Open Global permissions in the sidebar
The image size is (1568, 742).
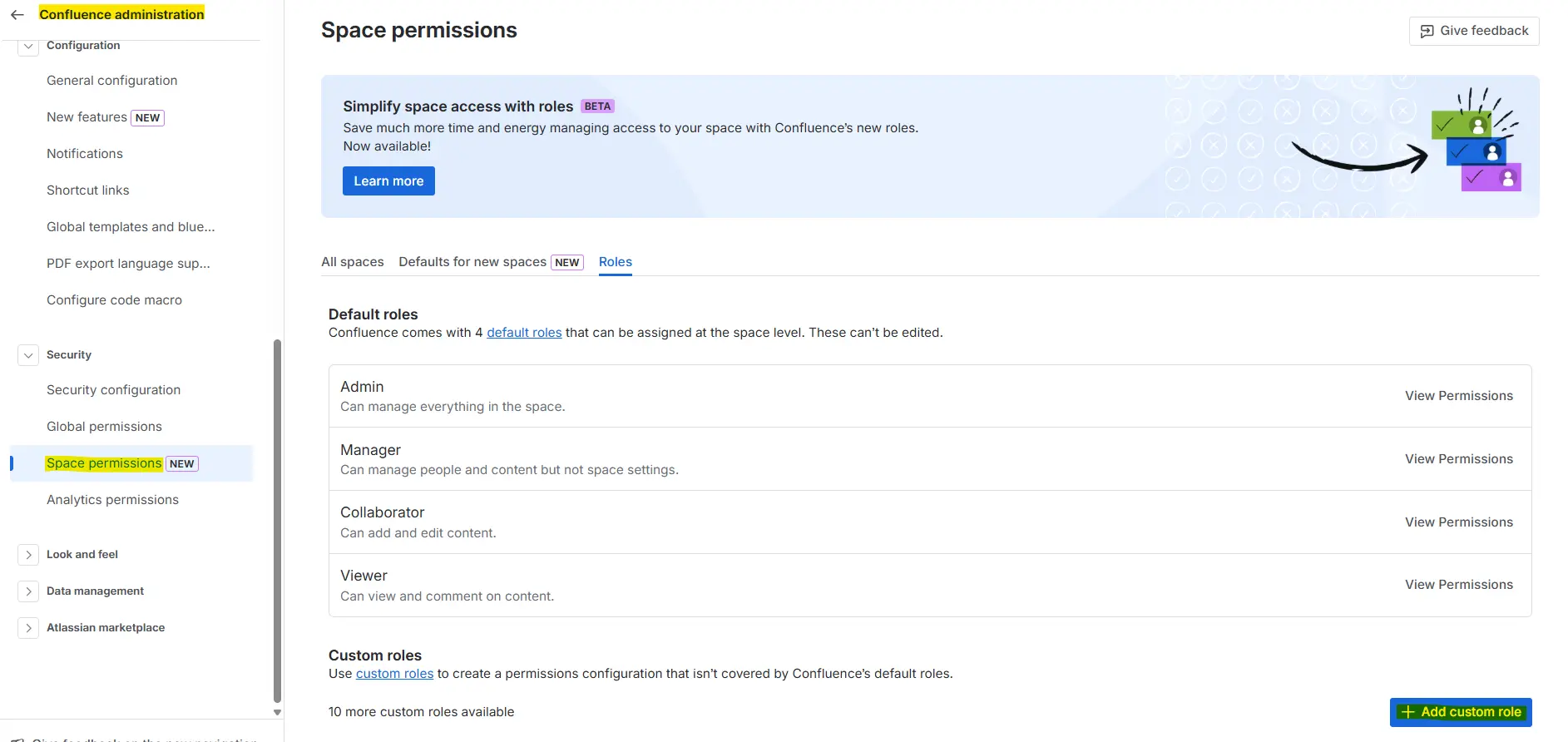coord(104,427)
